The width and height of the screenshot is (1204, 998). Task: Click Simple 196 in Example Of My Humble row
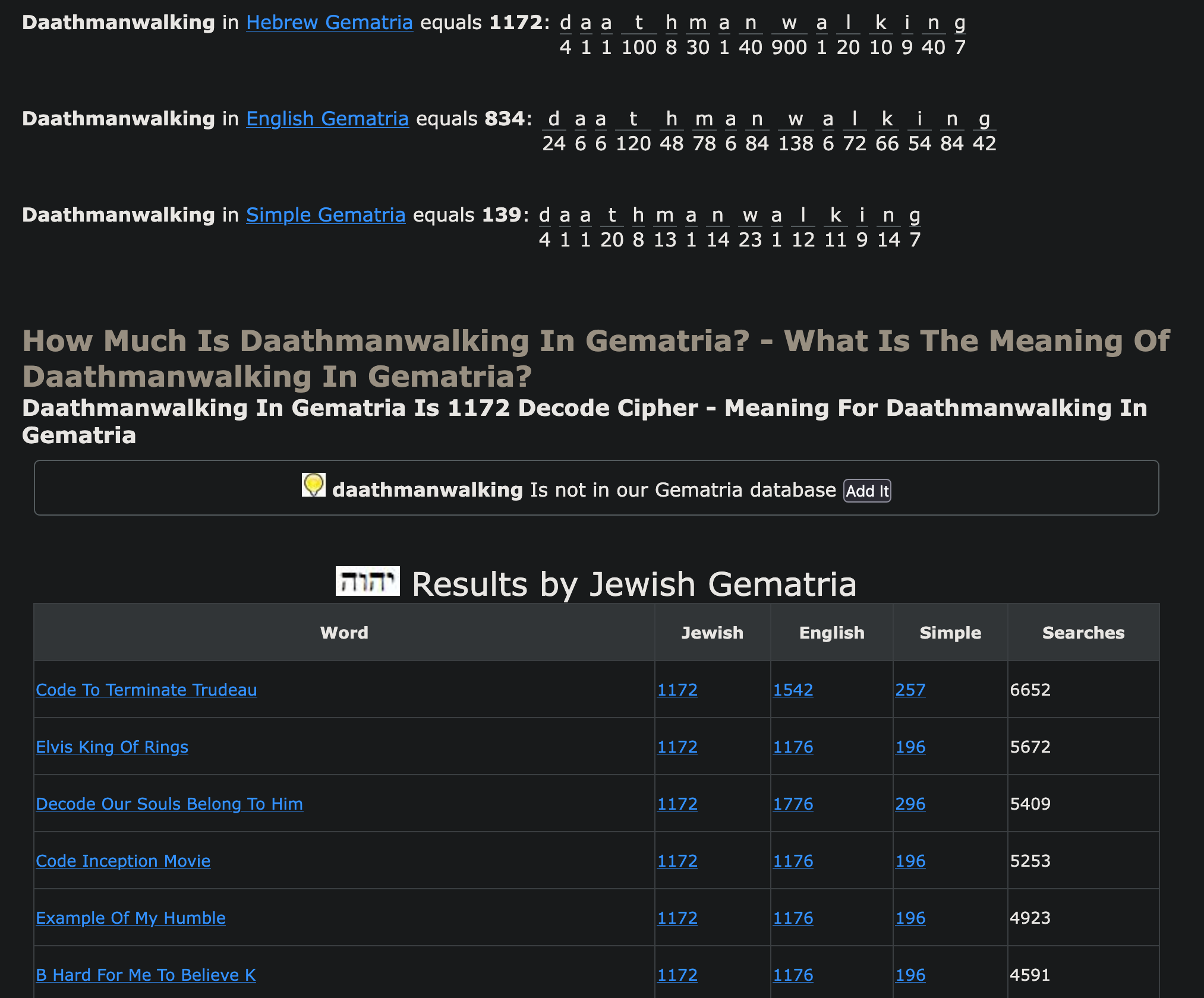pyautogui.click(x=910, y=918)
